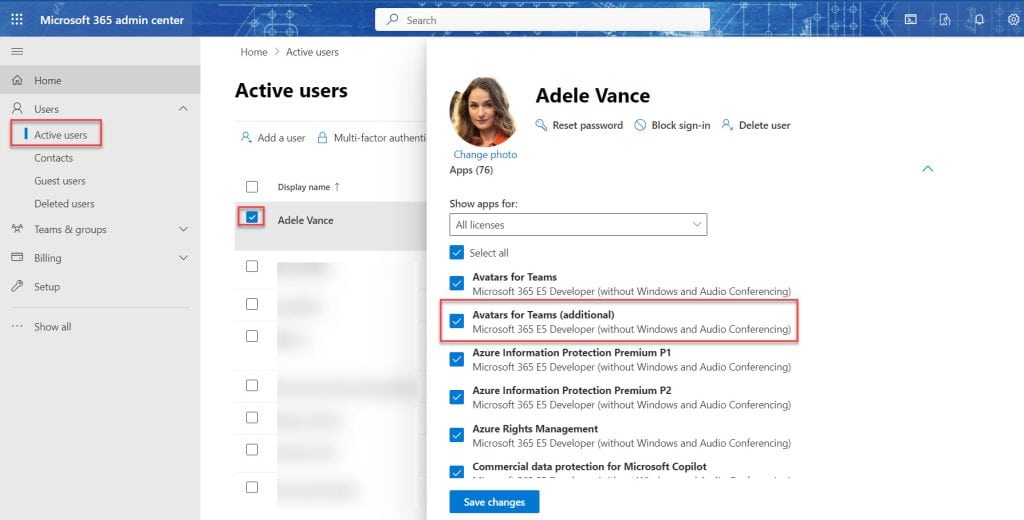This screenshot has height=520, width=1024.
Task: Click the Add a user button label
Action: coord(281,138)
